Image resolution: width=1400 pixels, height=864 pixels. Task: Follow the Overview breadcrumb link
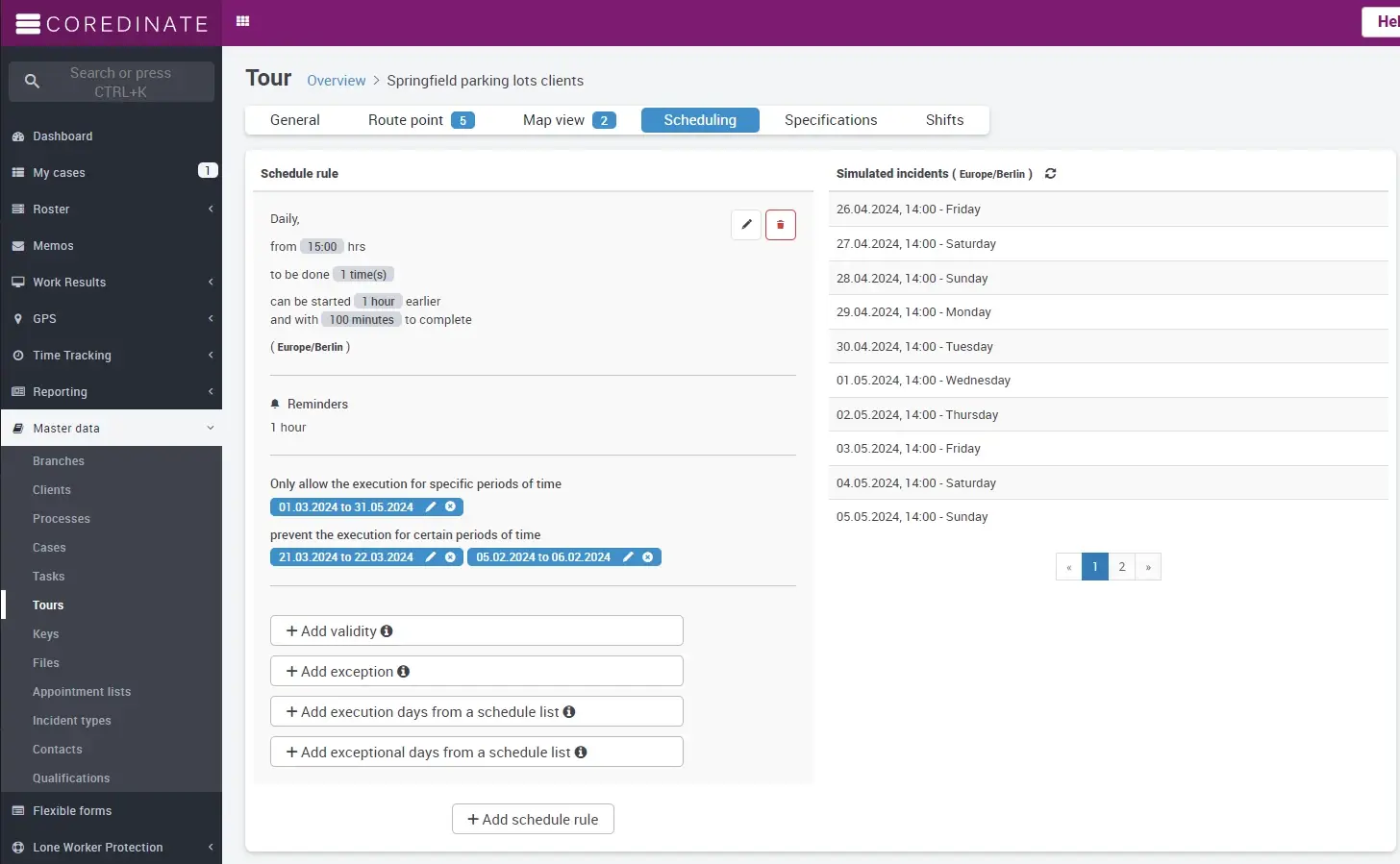tap(336, 81)
